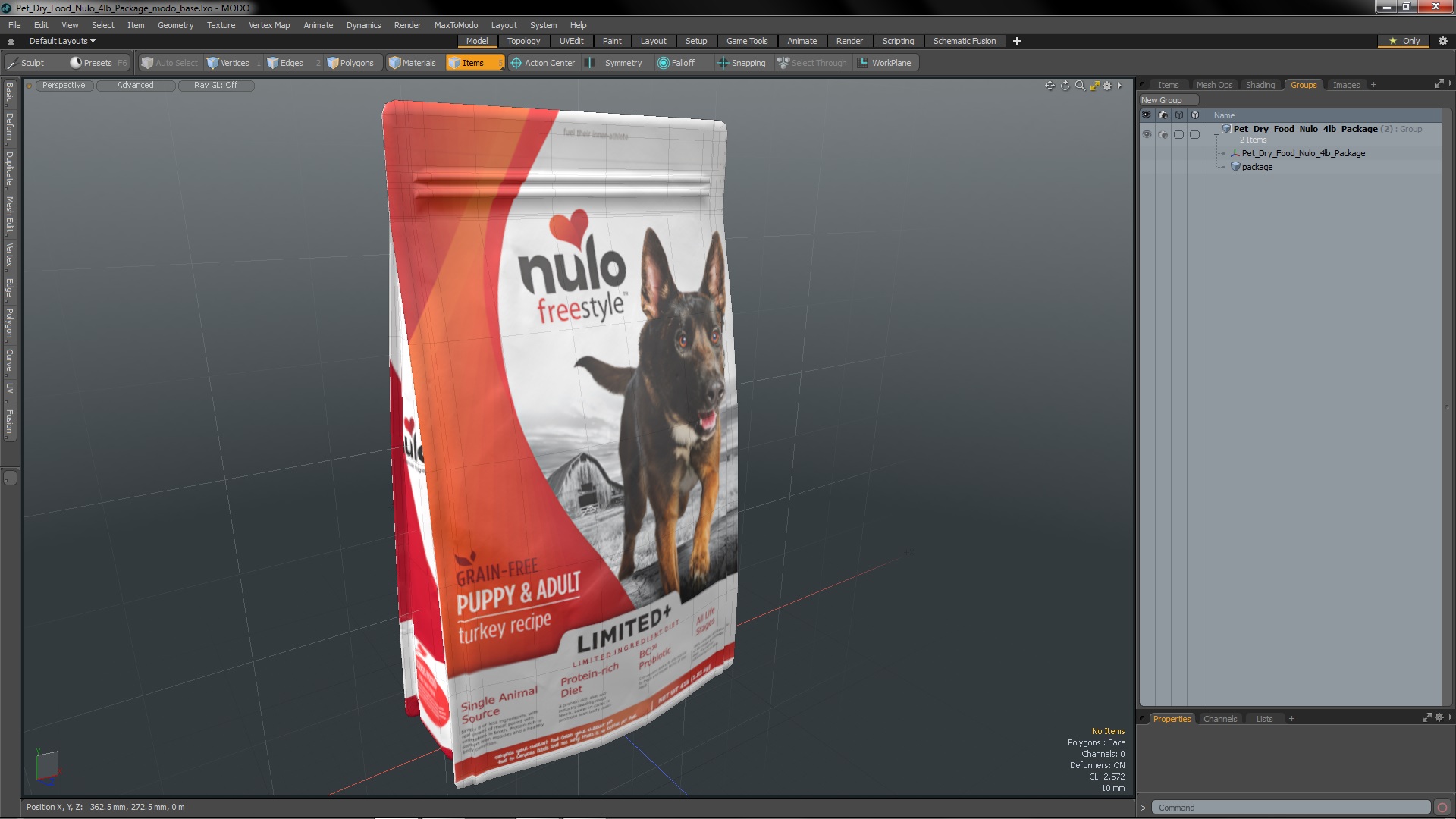Image resolution: width=1456 pixels, height=819 pixels.
Task: Tick the first checkbox of the group row
Action: (x=1179, y=134)
